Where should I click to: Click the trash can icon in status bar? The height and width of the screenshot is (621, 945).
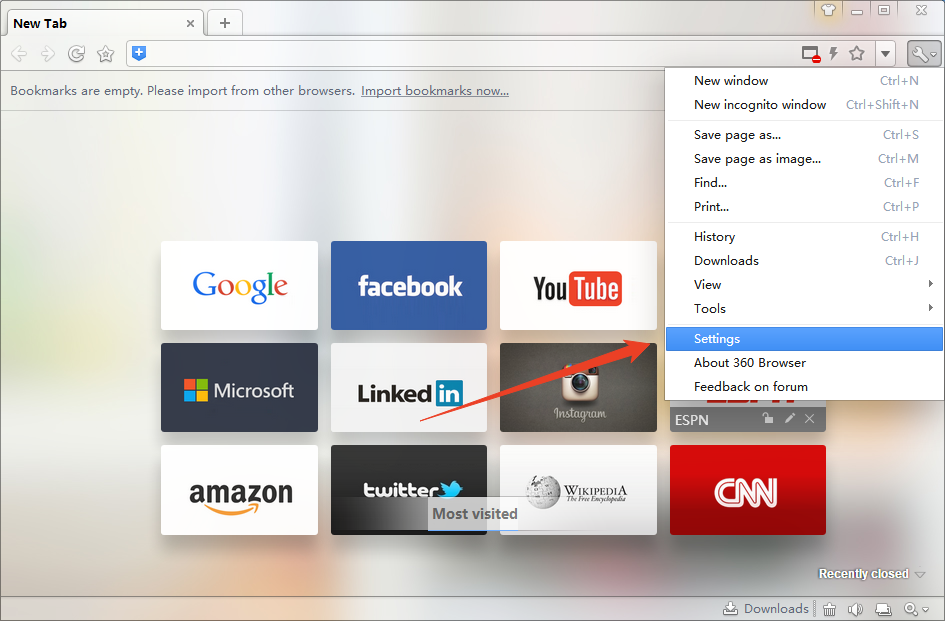click(830, 609)
